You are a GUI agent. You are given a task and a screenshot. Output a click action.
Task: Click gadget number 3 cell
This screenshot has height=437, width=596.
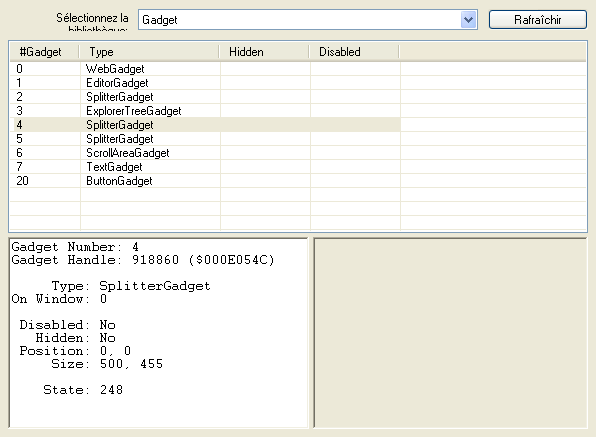45,111
